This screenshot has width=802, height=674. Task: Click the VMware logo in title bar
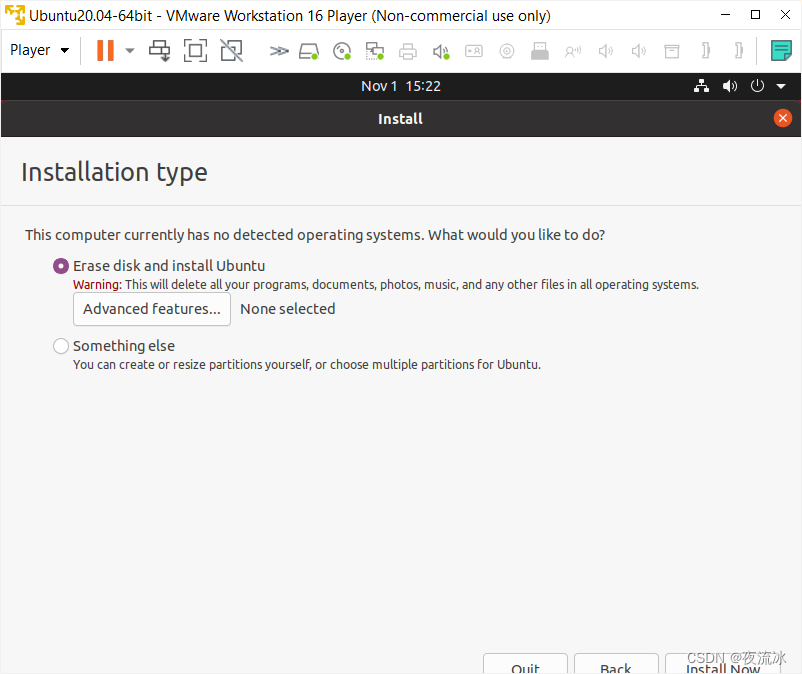point(15,15)
